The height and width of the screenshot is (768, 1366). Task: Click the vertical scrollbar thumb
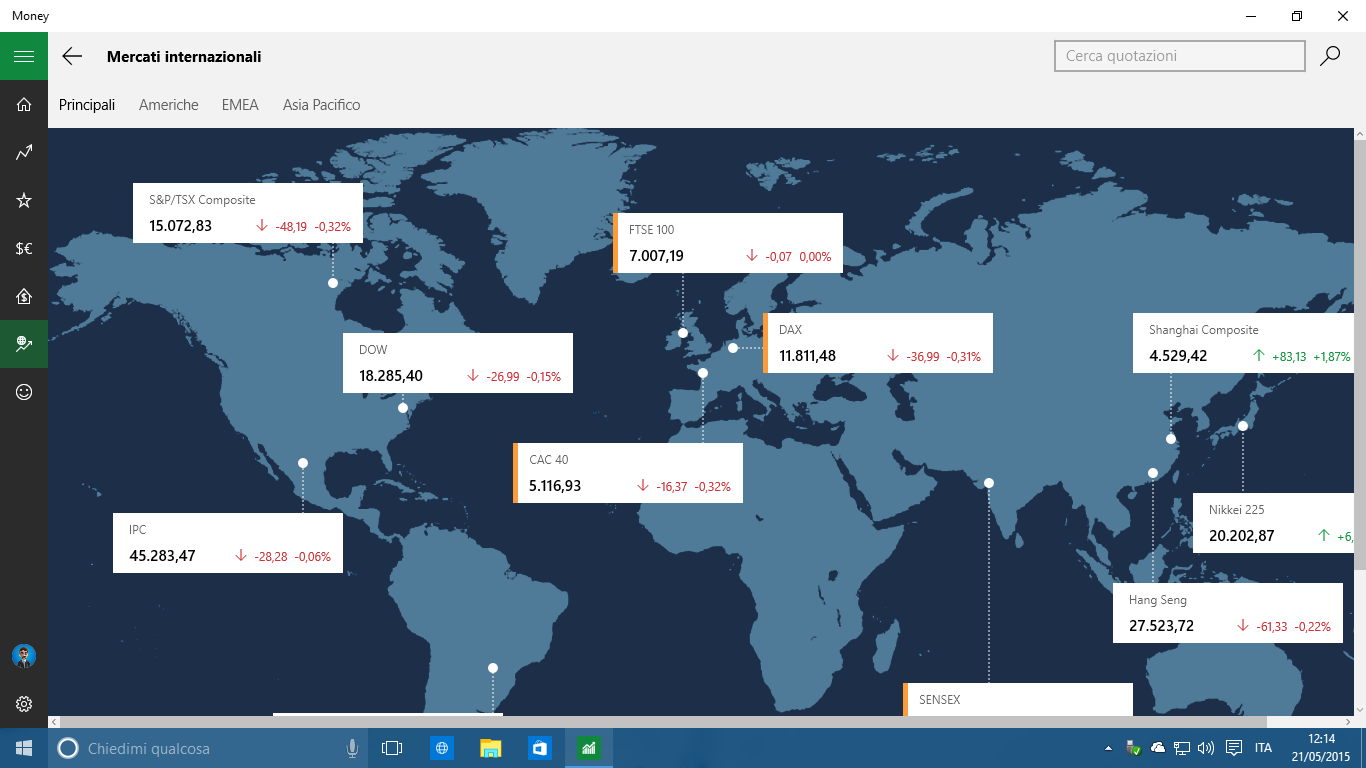(x=1360, y=355)
